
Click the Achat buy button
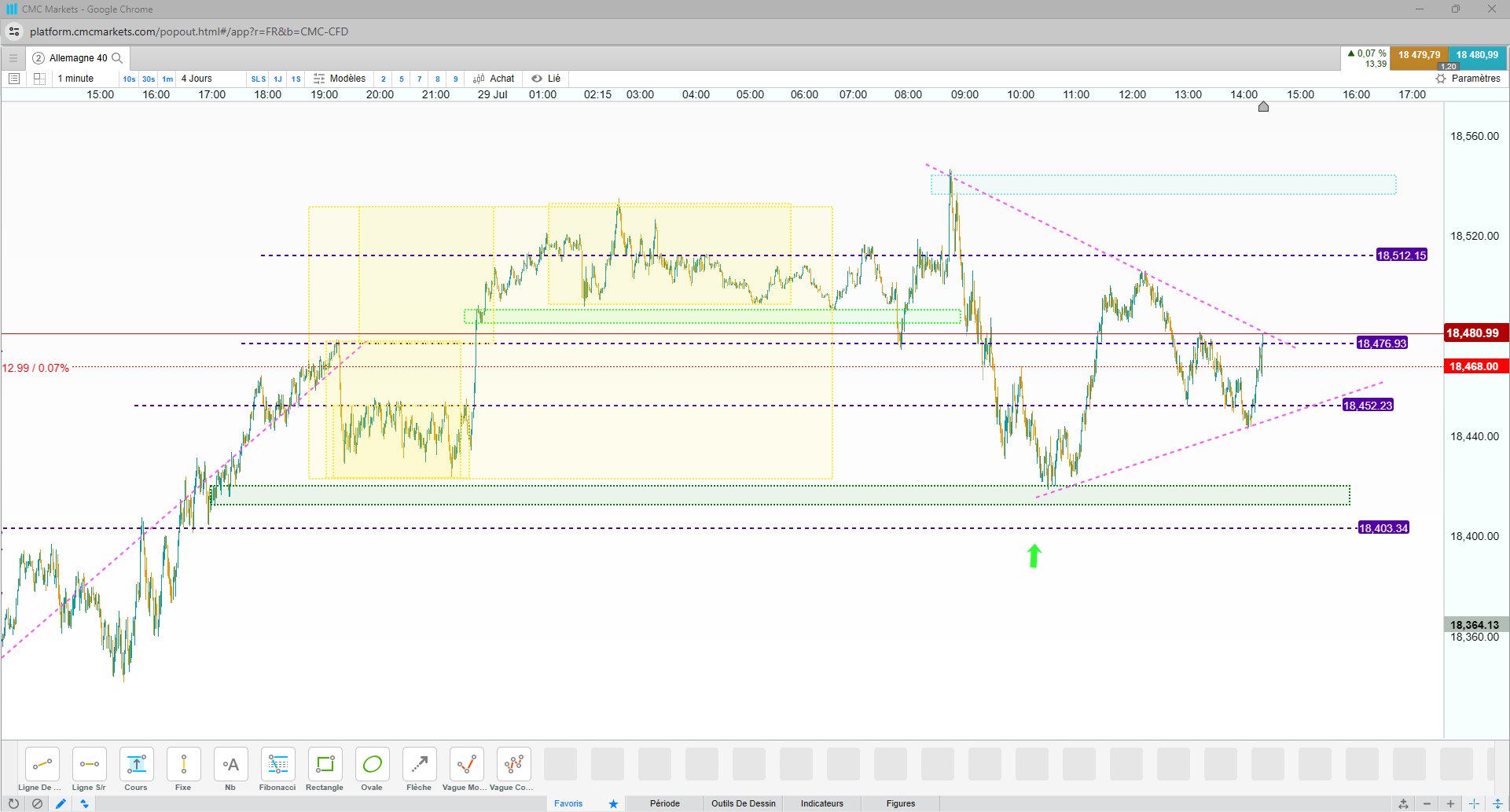point(494,79)
